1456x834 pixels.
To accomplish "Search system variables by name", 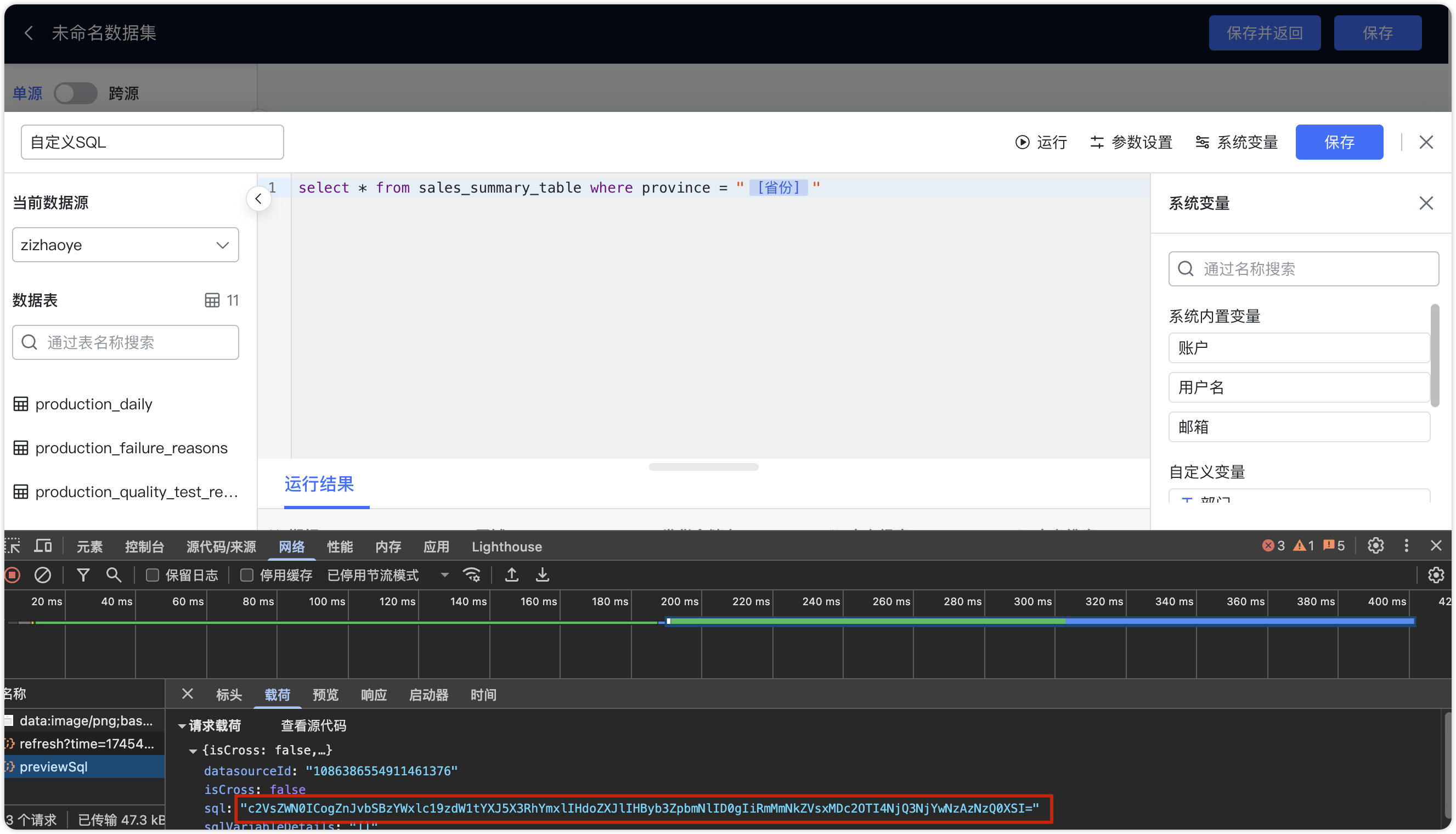I will point(1303,269).
